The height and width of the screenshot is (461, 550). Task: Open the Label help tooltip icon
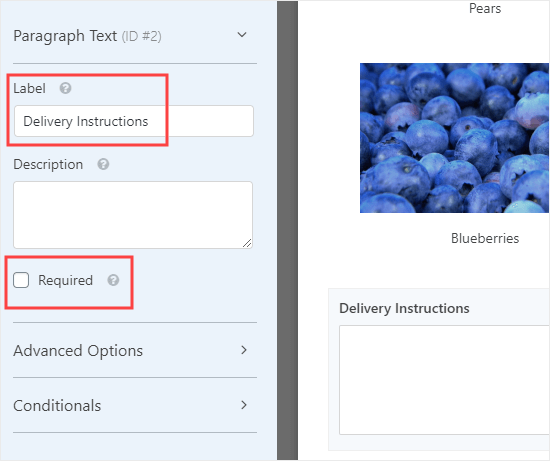coord(65,88)
